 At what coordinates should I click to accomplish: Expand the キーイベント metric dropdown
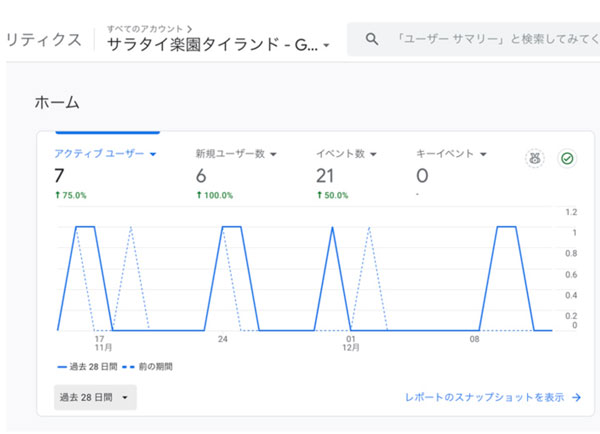coord(483,154)
